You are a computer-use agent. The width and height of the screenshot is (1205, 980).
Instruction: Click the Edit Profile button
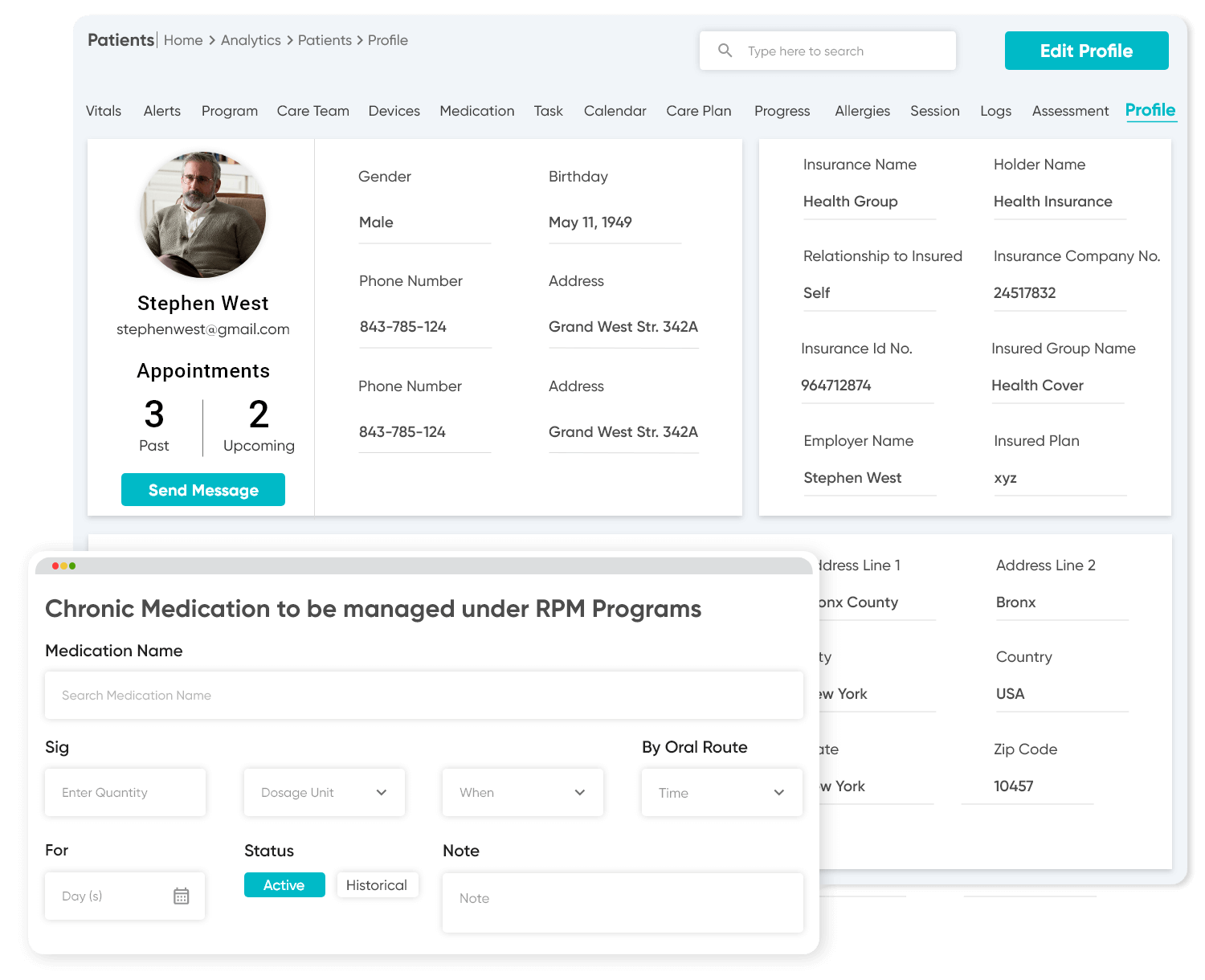tap(1086, 50)
